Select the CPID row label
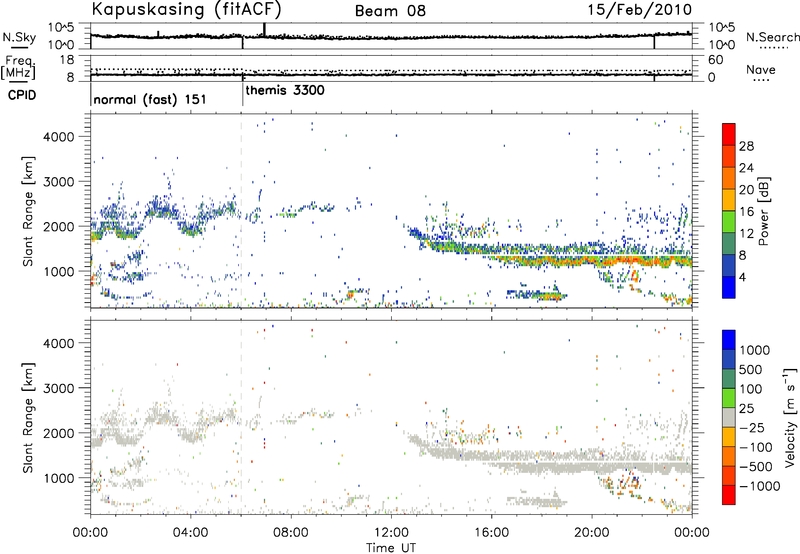This screenshot has height=554, width=800. point(22,95)
